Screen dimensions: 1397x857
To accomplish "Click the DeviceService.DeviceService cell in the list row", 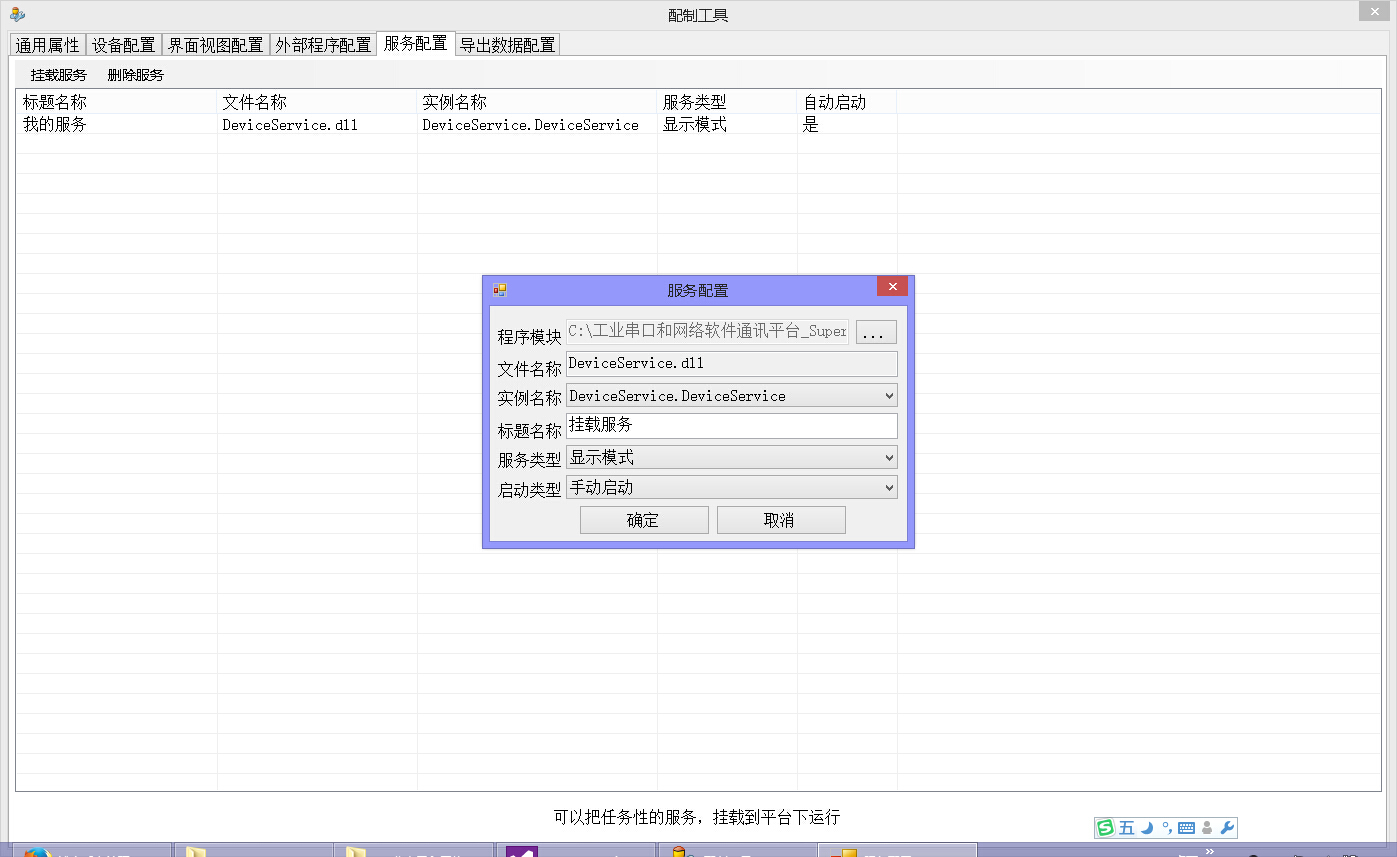I will coord(530,125).
